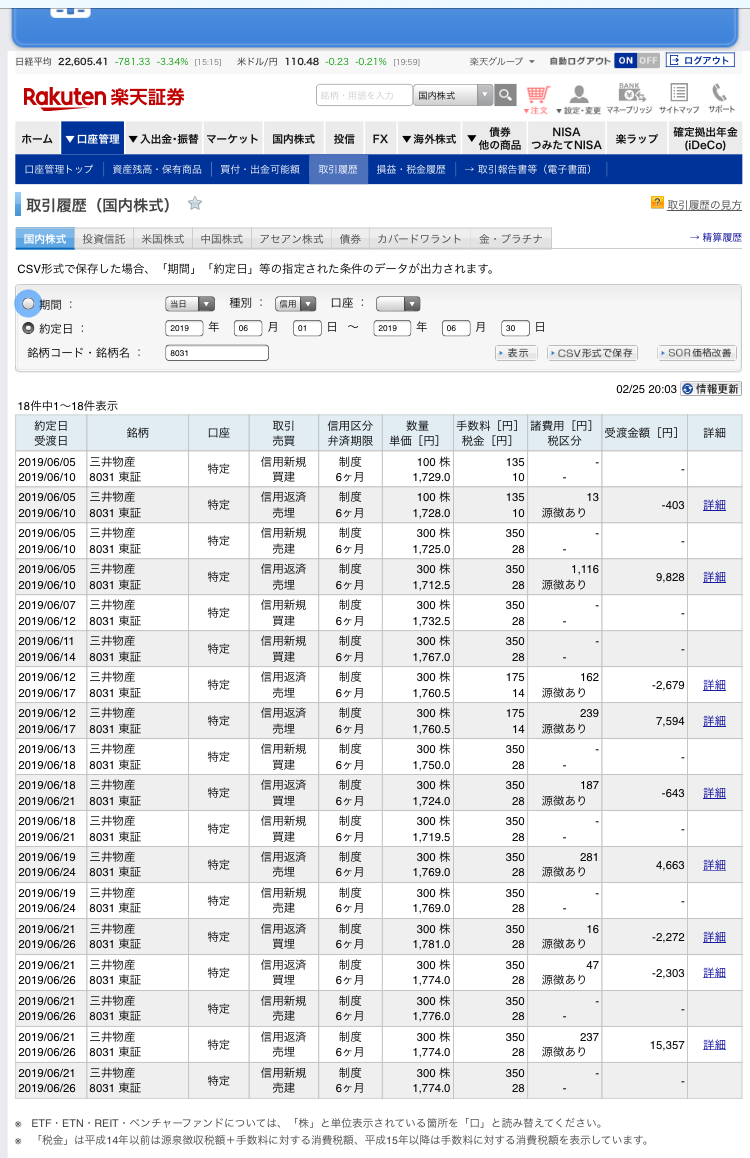Open 買付・出金可能額 submenu

(260, 169)
